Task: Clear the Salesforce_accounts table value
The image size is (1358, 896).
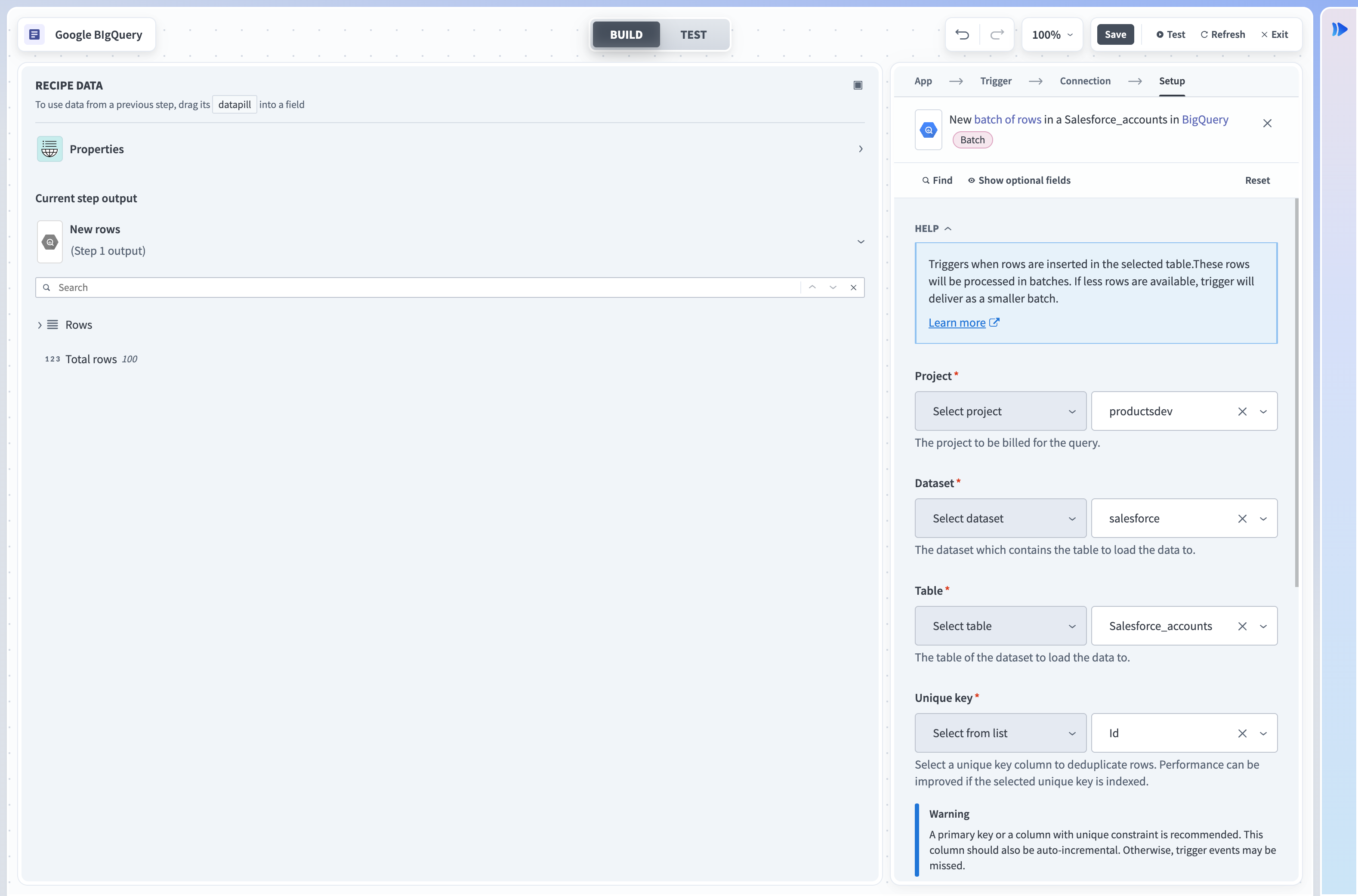Action: tap(1241, 626)
